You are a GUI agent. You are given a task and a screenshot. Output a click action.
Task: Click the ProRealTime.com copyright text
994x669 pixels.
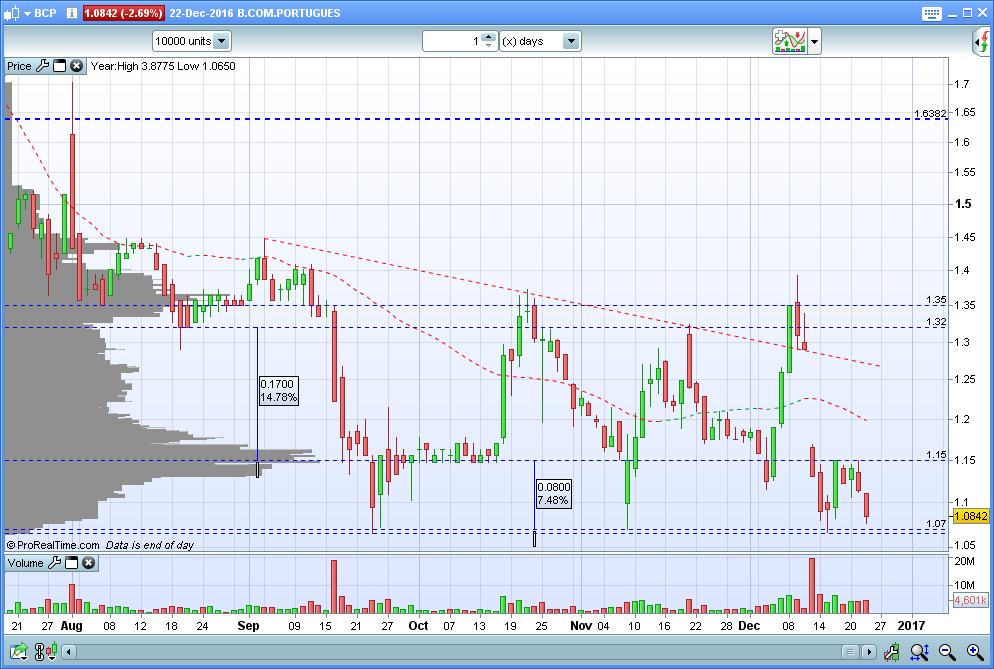[53, 545]
